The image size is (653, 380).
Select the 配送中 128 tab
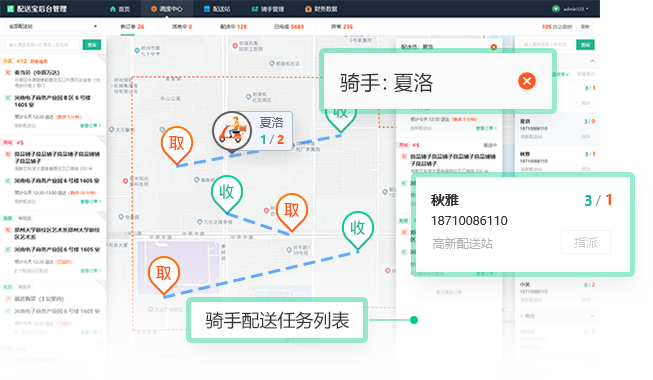pos(233,27)
